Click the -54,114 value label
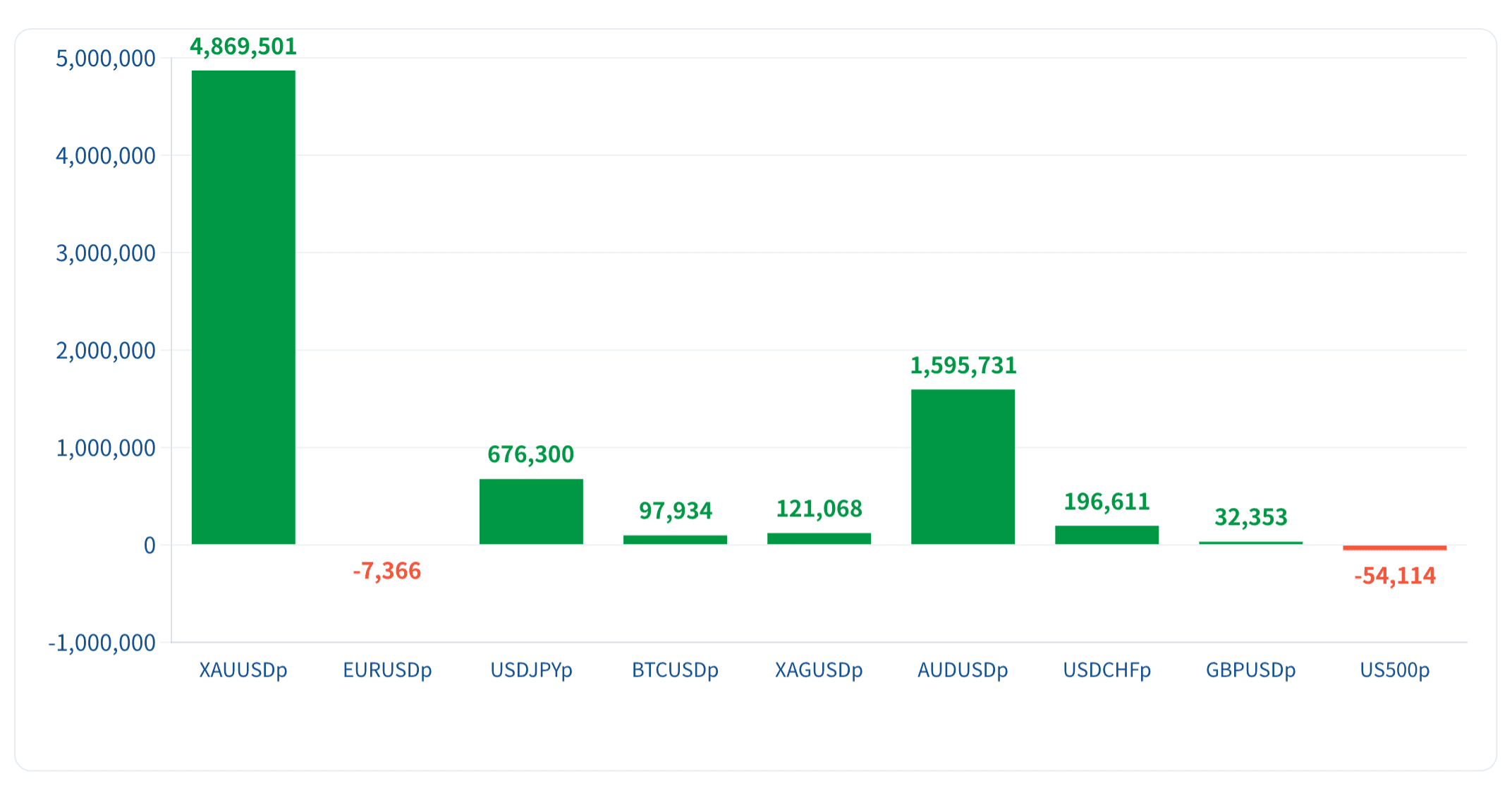The width and height of the screenshot is (1512, 800). click(1394, 576)
